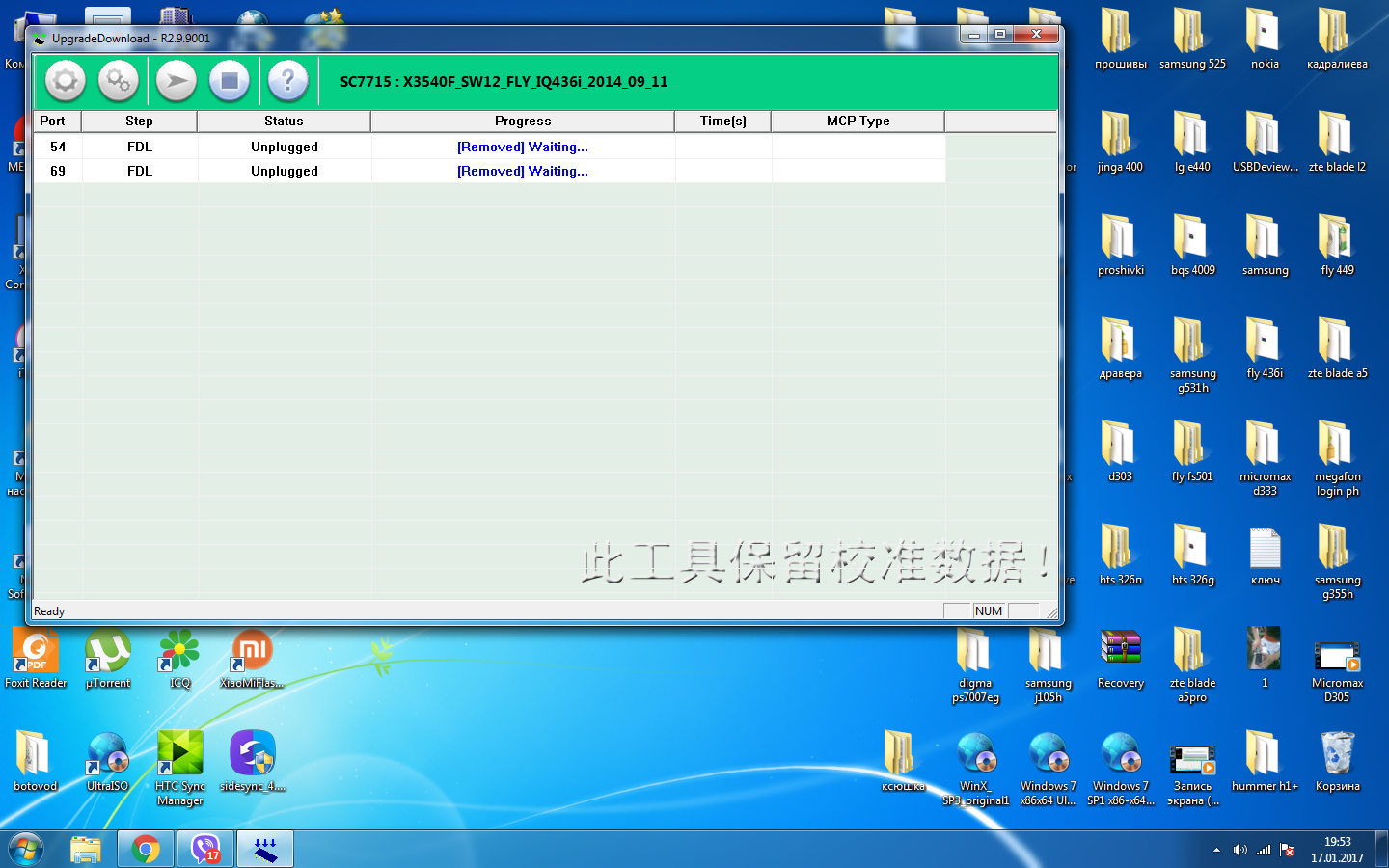
Task: Select the HTC Sync Manager shortcut
Action: 180,768
